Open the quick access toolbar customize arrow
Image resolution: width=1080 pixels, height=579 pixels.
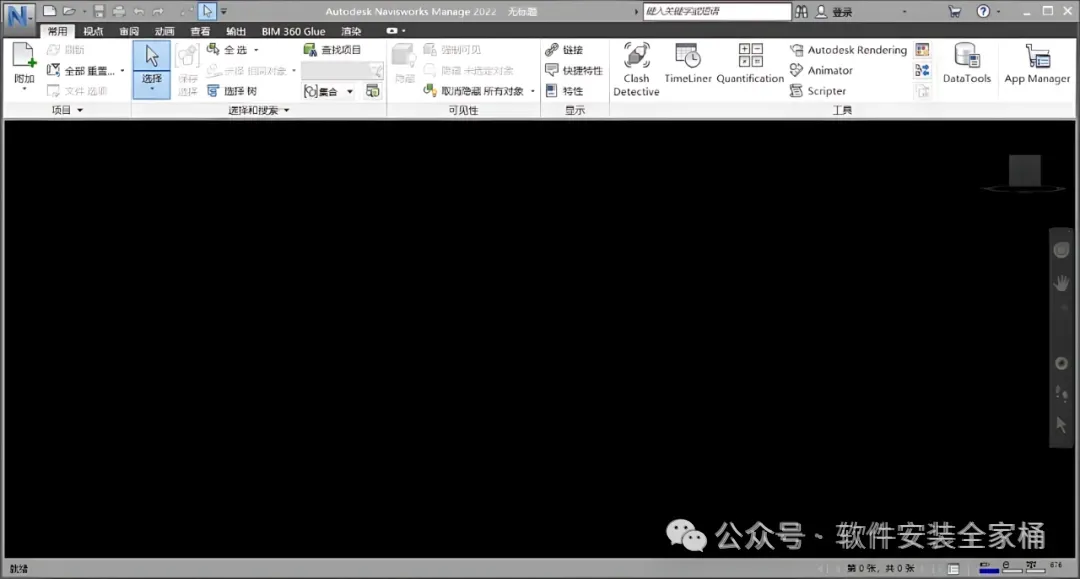pos(224,12)
